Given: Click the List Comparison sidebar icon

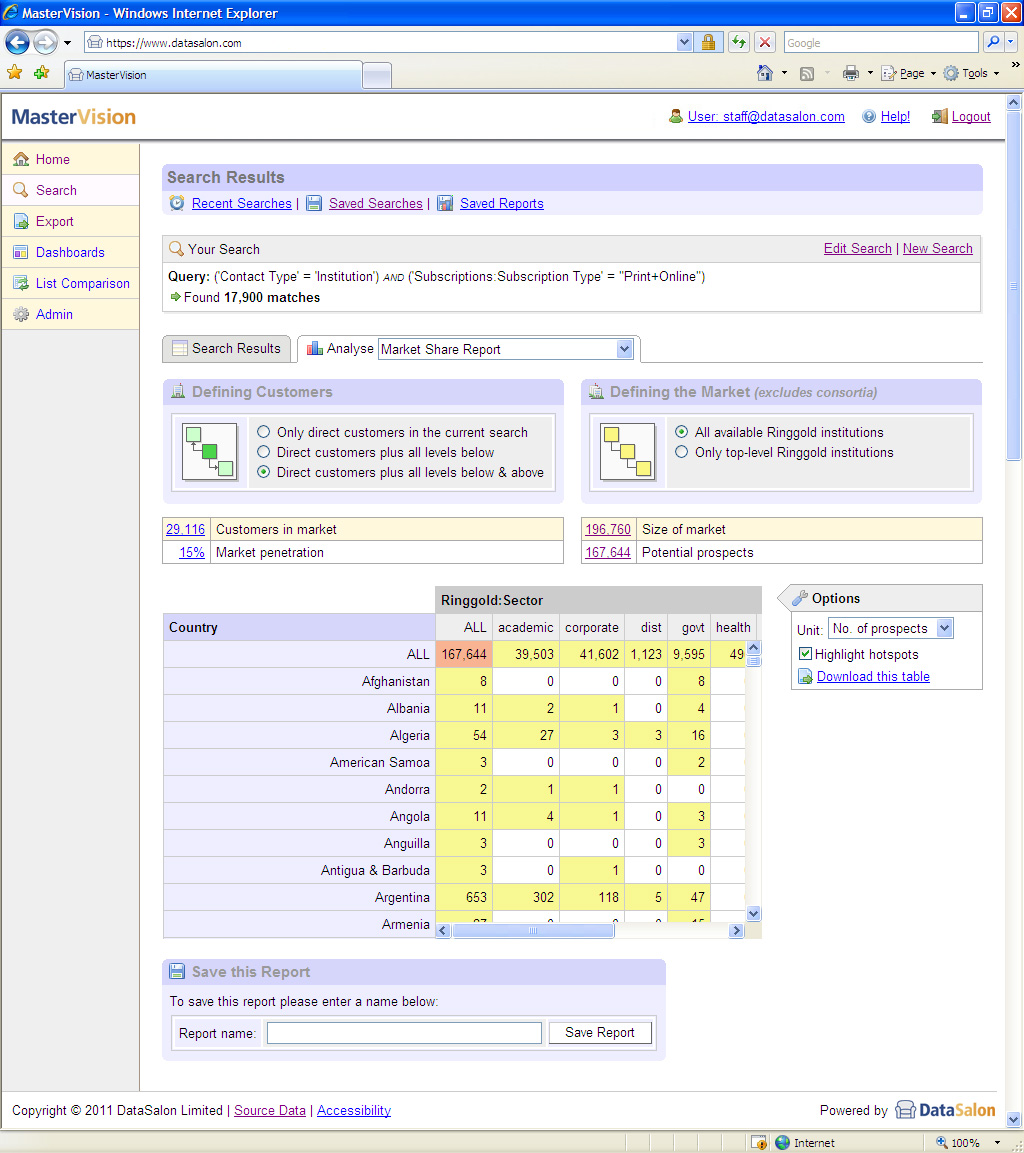Looking at the screenshot, I should pyautogui.click(x=20, y=283).
